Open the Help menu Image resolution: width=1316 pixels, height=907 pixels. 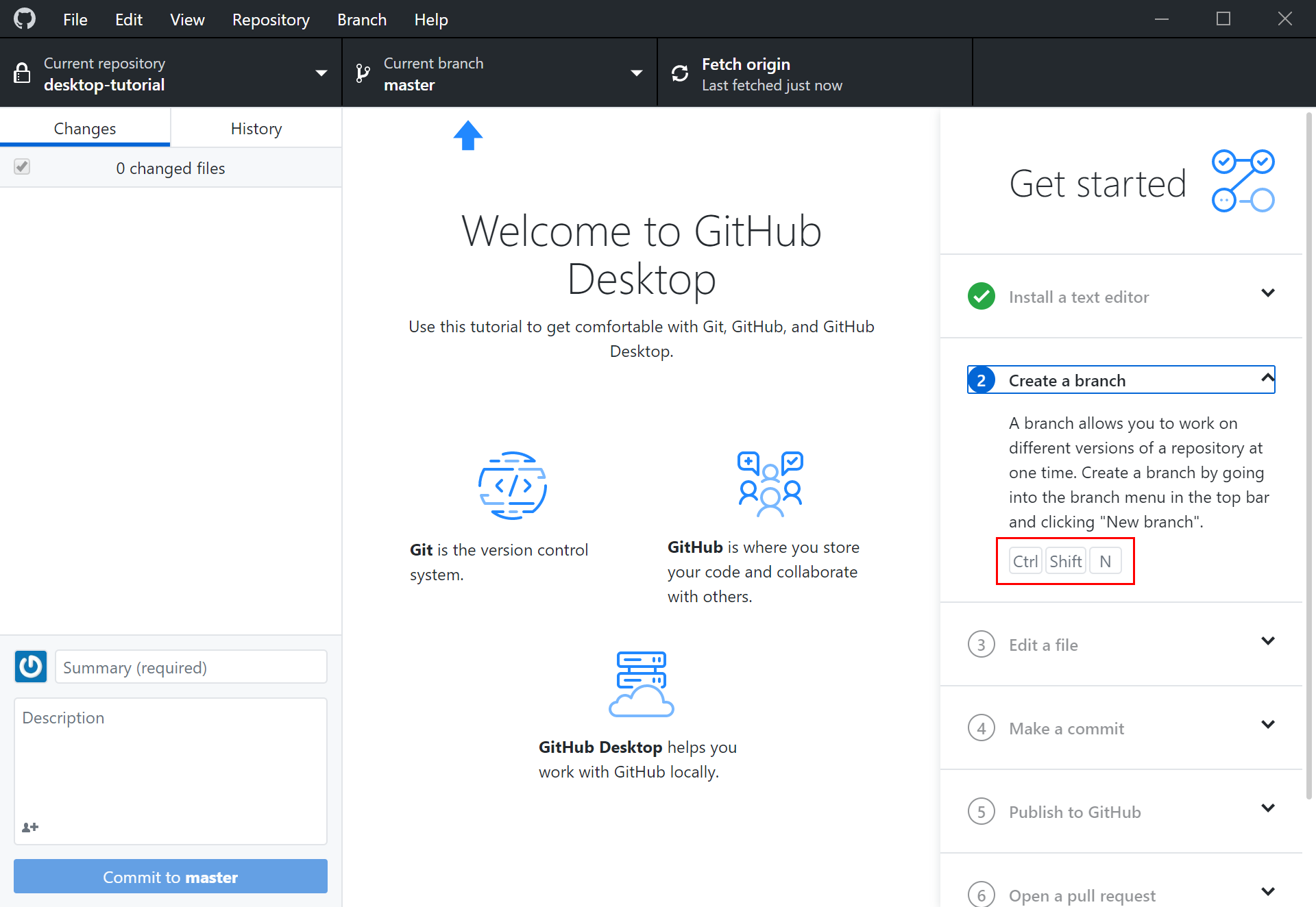click(x=431, y=19)
